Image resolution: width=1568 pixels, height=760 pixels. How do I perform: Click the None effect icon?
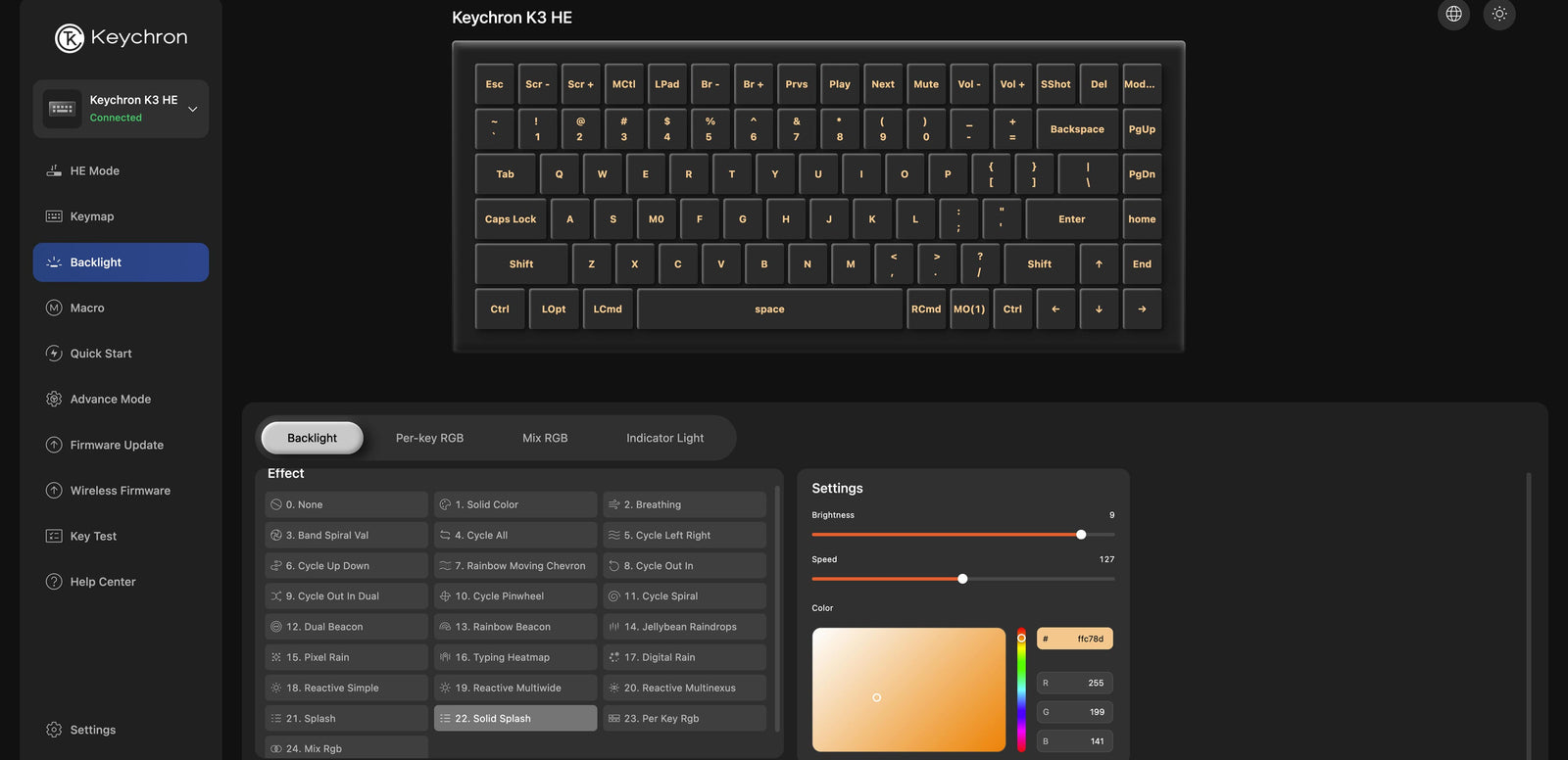275,504
